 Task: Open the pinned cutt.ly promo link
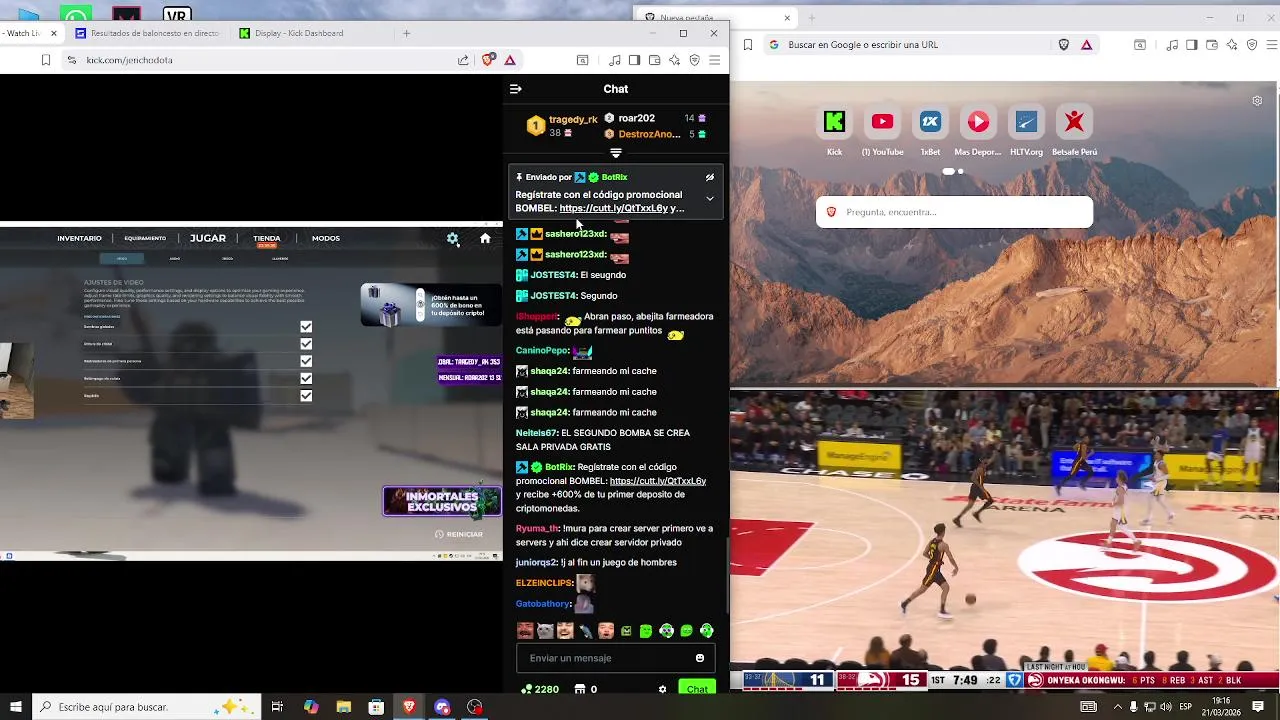pyautogui.click(x=613, y=208)
